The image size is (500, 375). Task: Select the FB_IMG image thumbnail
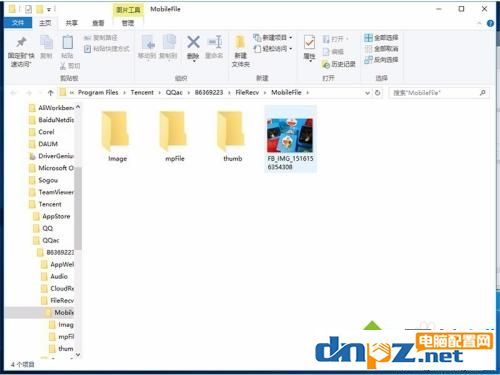[x=290, y=136]
